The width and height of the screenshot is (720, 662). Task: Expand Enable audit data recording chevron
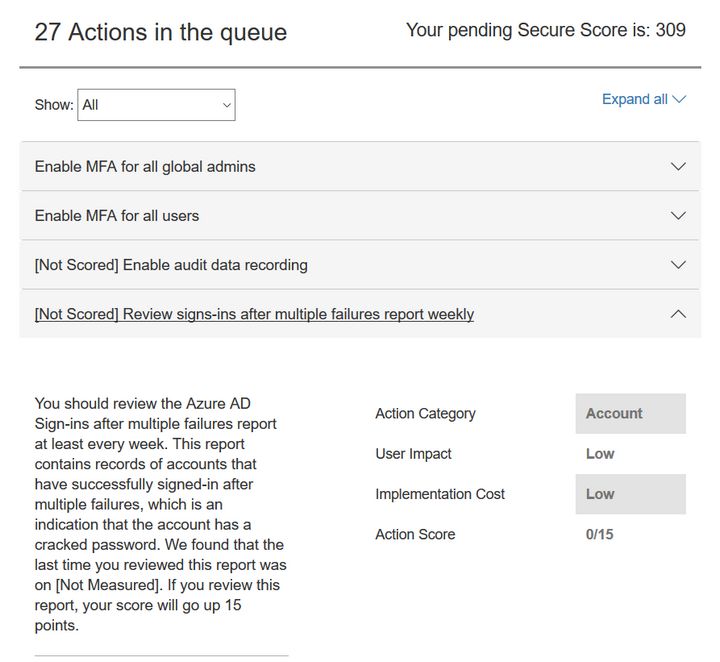678,265
